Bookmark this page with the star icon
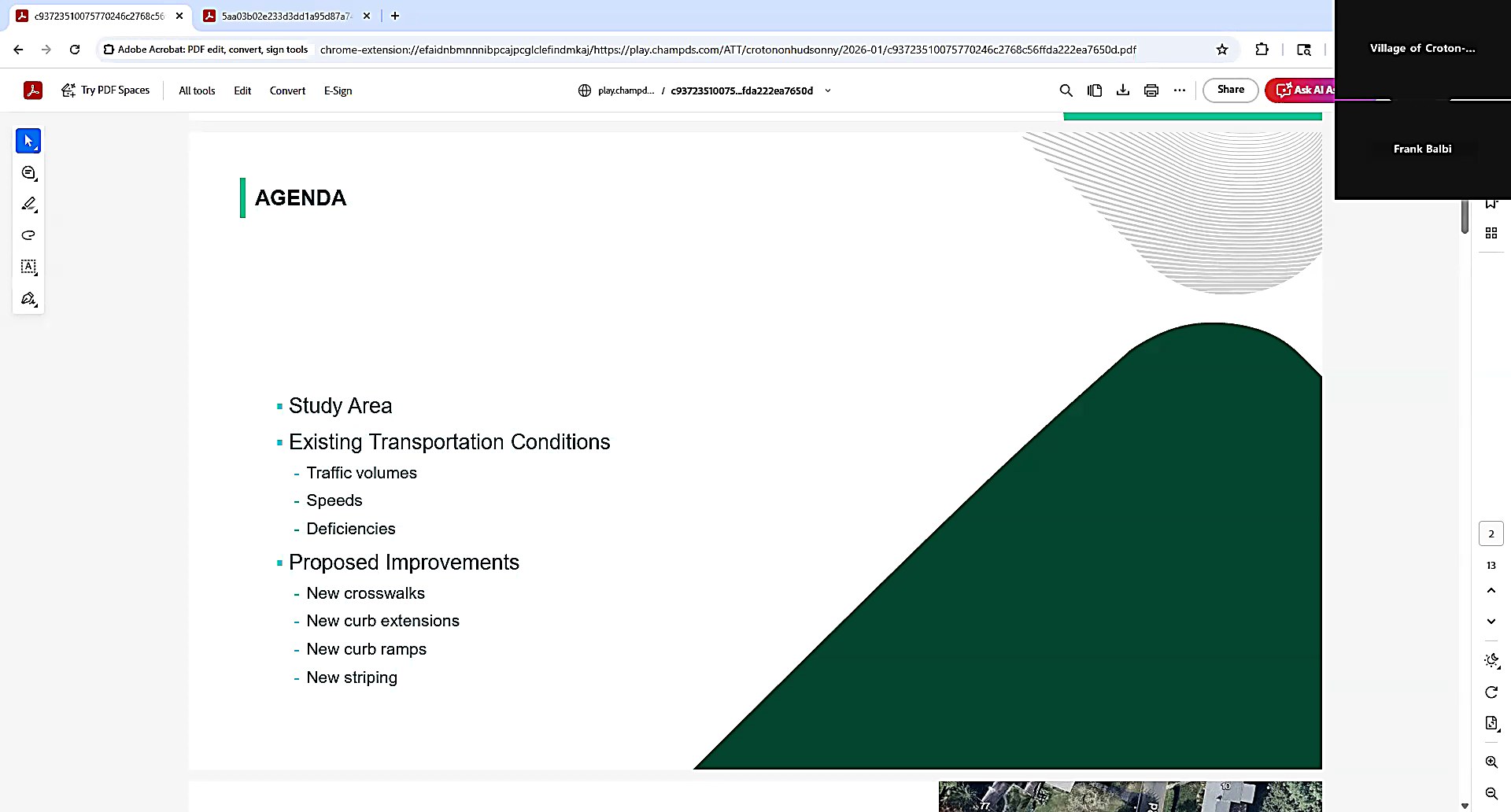Image resolution: width=1511 pixels, height=812 pixels. [x=1222, y=50]
